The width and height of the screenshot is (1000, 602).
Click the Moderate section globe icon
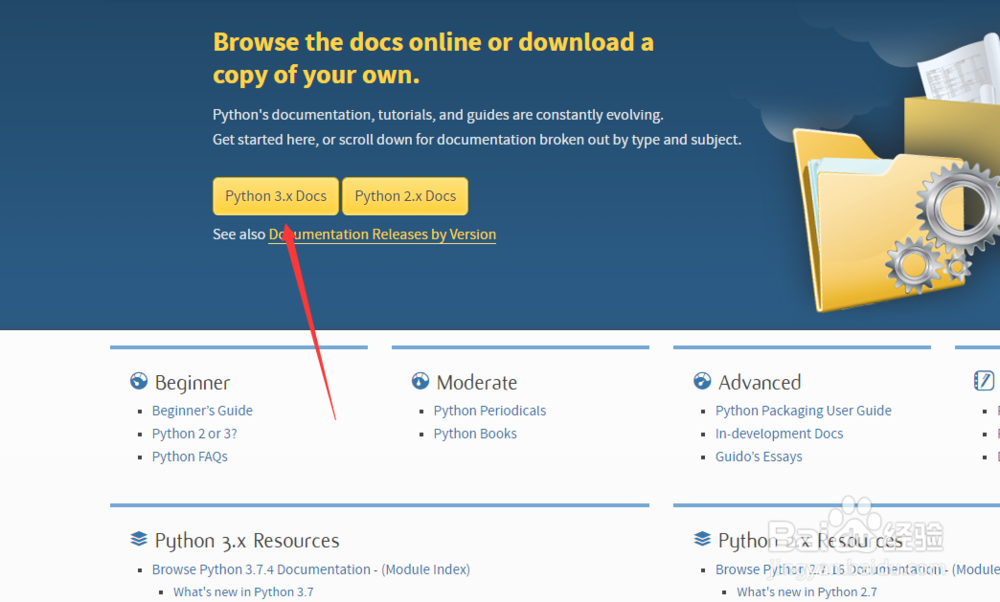(420, 381)
